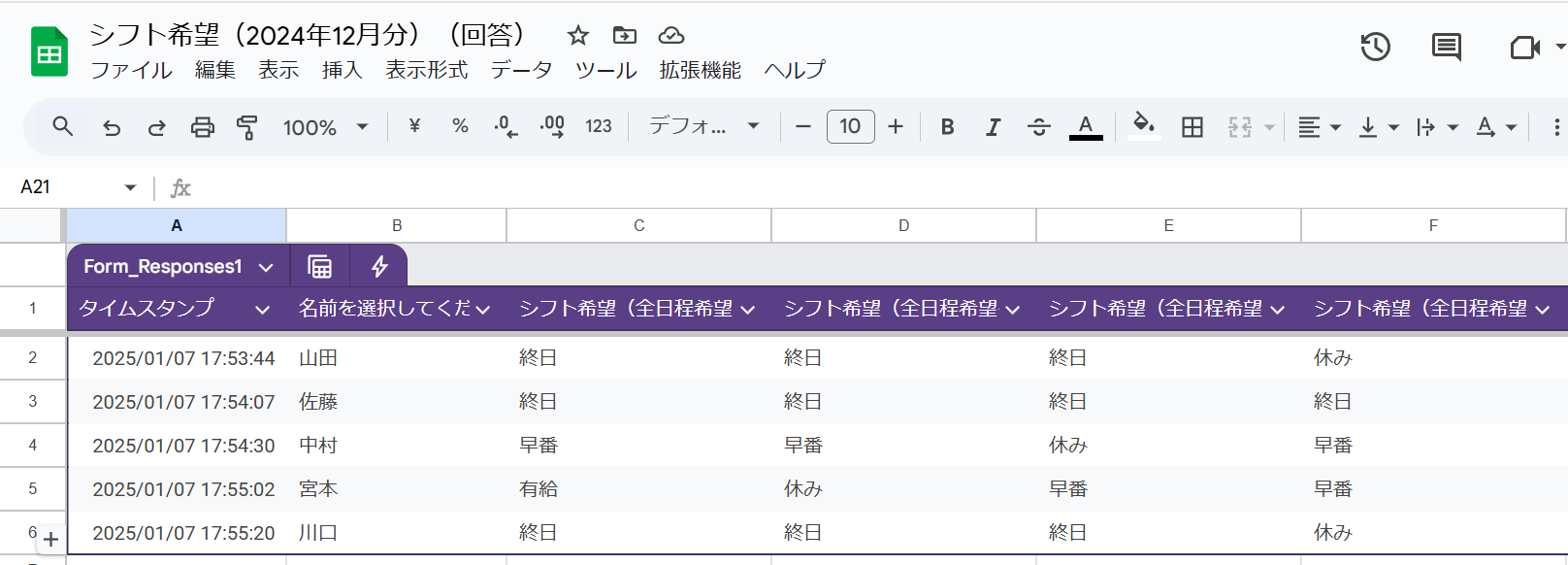Toggle strikethrough formatting
The width and height of the screenshot is (1568, 565).
tap(1038, 127)
